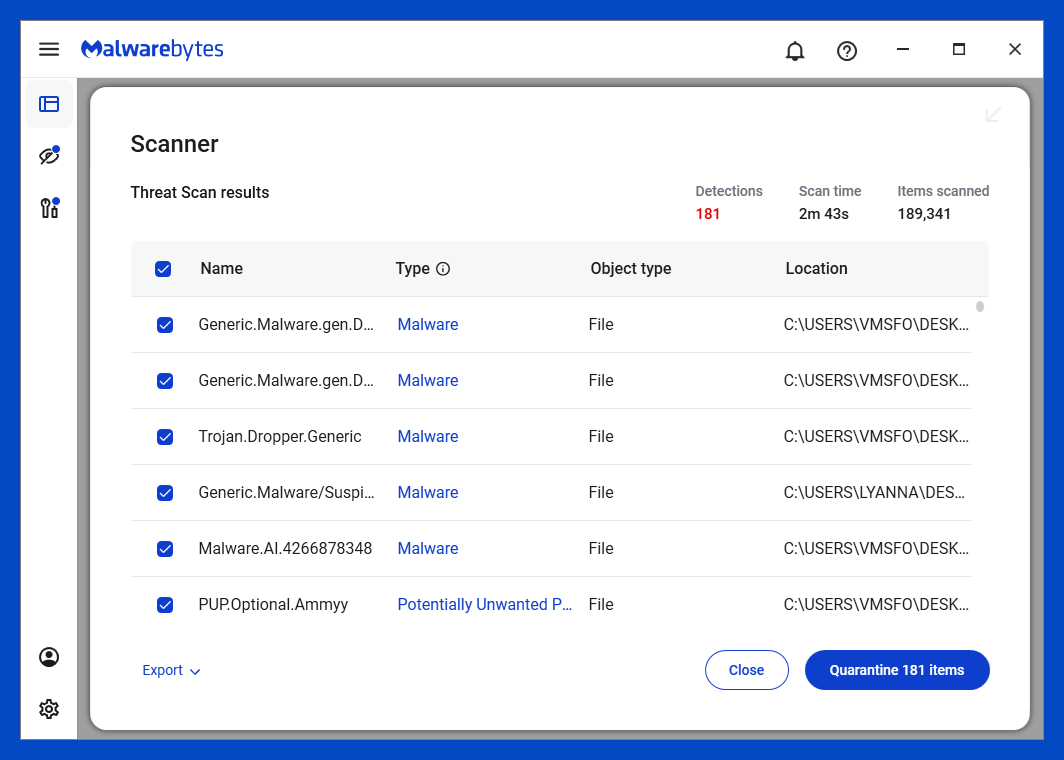Click the Malwarebytes logo
Viewport: 1064px width, 760px height.
(152, 49)
